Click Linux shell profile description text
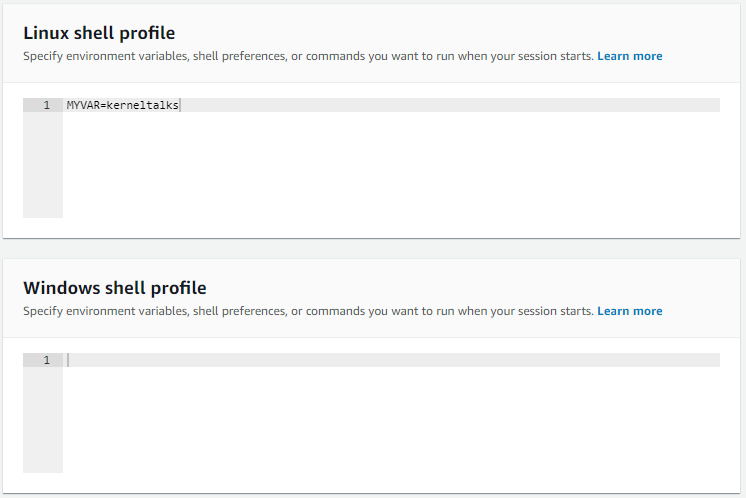The width and height of the screenshot is (746, 498). 308,56
